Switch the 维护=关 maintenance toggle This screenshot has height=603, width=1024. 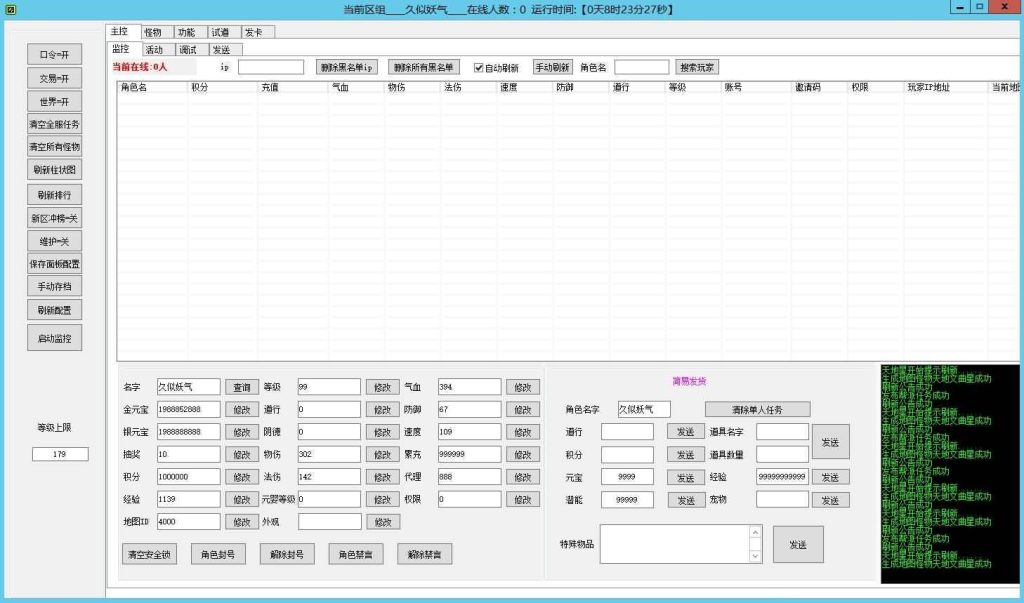click(54, 241)
